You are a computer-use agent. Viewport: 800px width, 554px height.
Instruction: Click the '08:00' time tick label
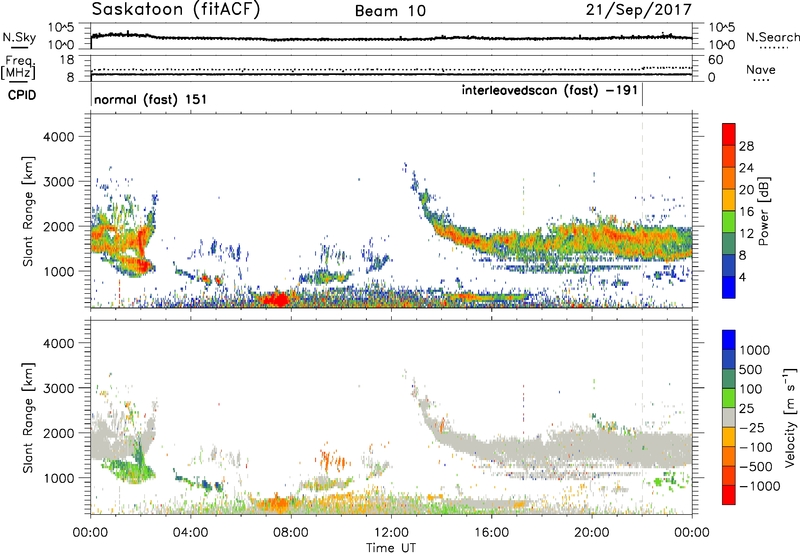pyautogui.click(x=291, y=533)
